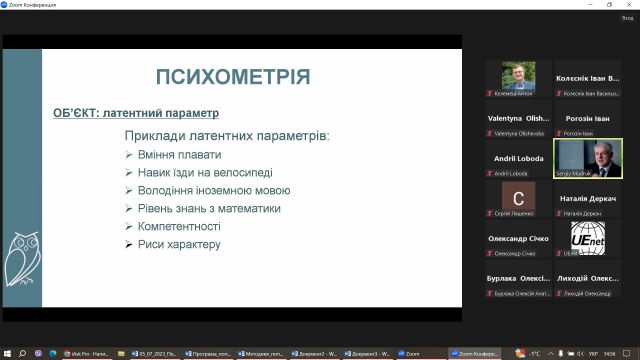Open Windows taskbar search
The height and width of the screenshot is (360, 640).
[x=22, y=353]
